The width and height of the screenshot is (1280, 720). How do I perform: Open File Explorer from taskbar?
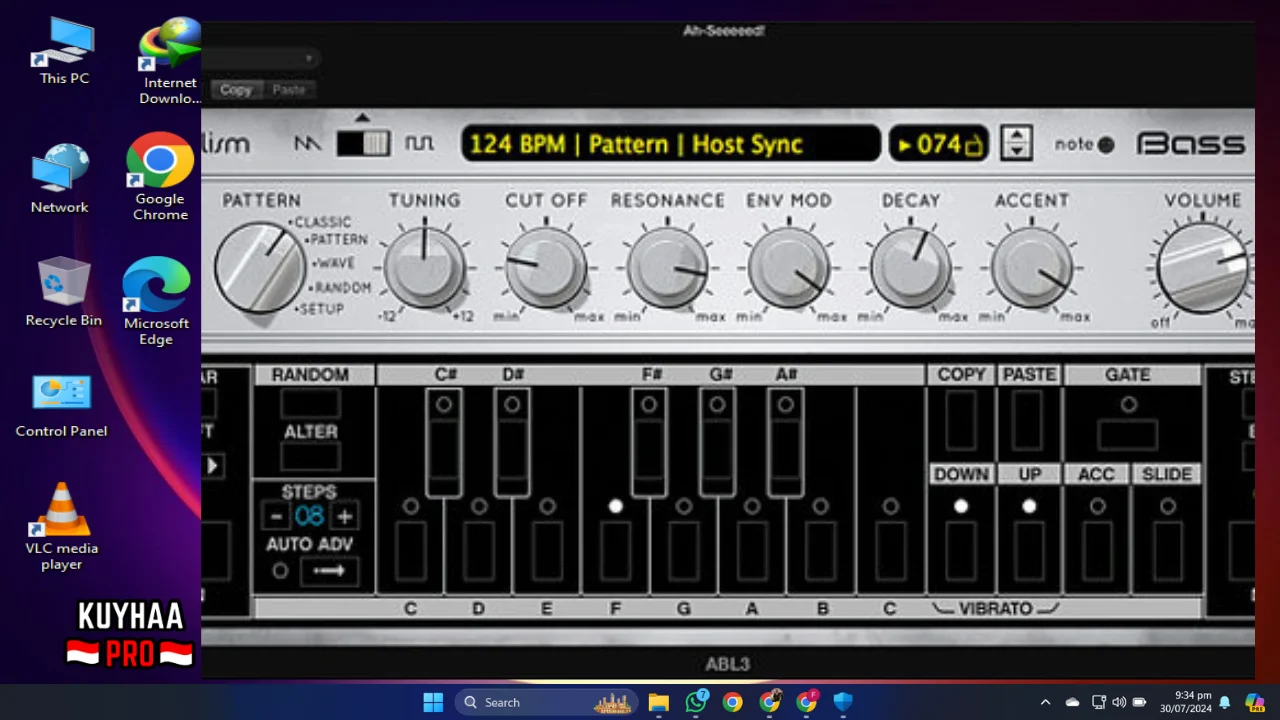pyautogui.click(x=658, y=702)
